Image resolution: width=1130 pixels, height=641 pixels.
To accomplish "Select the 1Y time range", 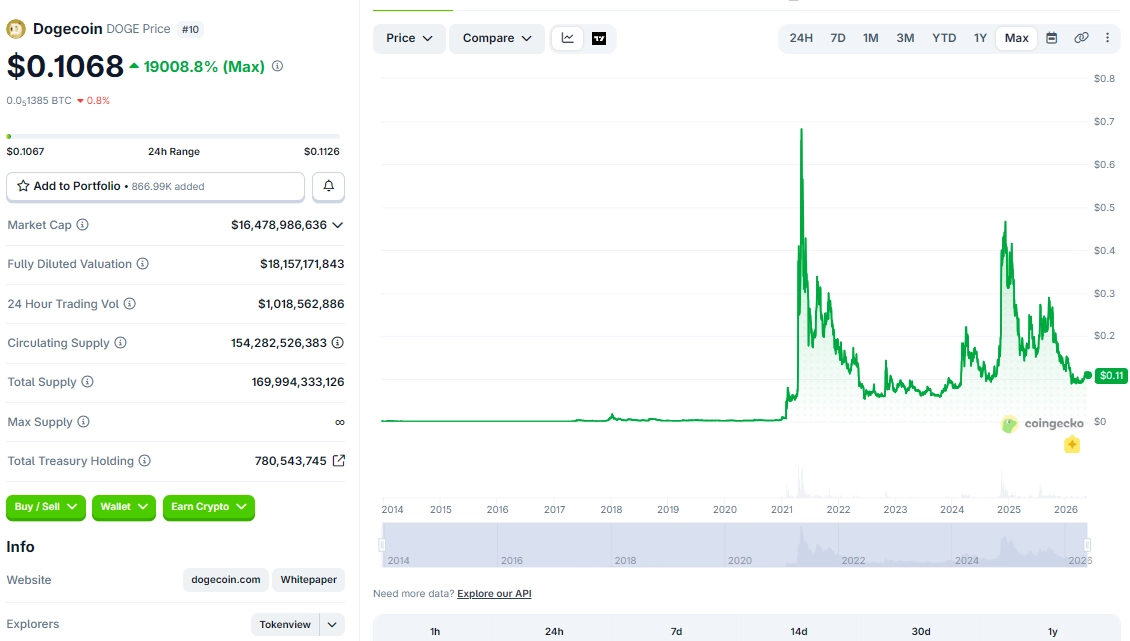I will pyautogui.click(x=980, y=38).
